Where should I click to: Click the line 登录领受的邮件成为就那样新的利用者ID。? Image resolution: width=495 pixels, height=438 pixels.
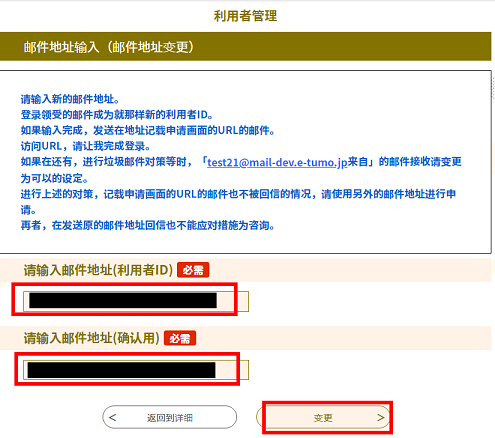coord(117,115)
